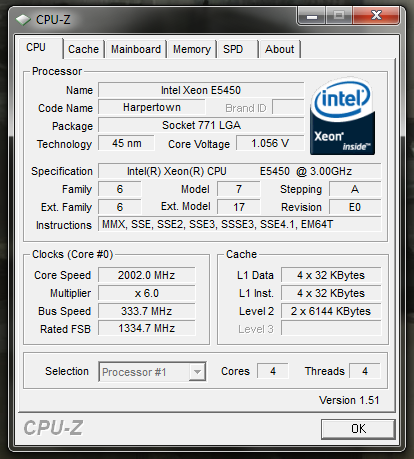Click the Ext. Model value 17
The width and height of the screenshot is (414, 459).
pyautogui.click(x=239, y=207)
